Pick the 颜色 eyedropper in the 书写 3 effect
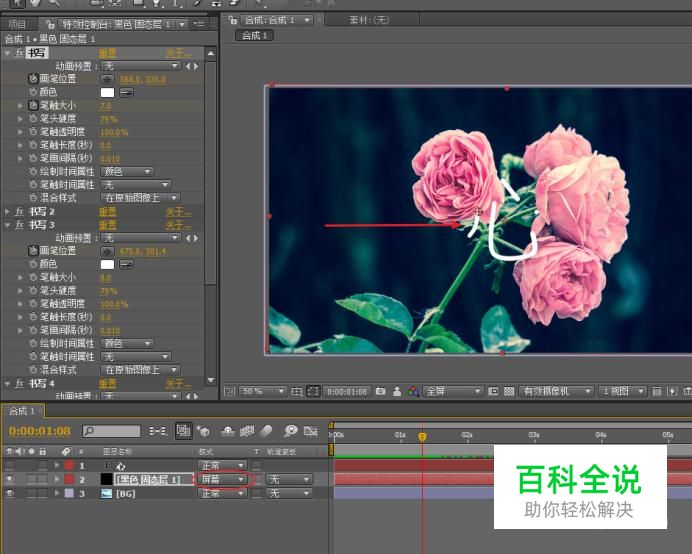 (126, 265)
